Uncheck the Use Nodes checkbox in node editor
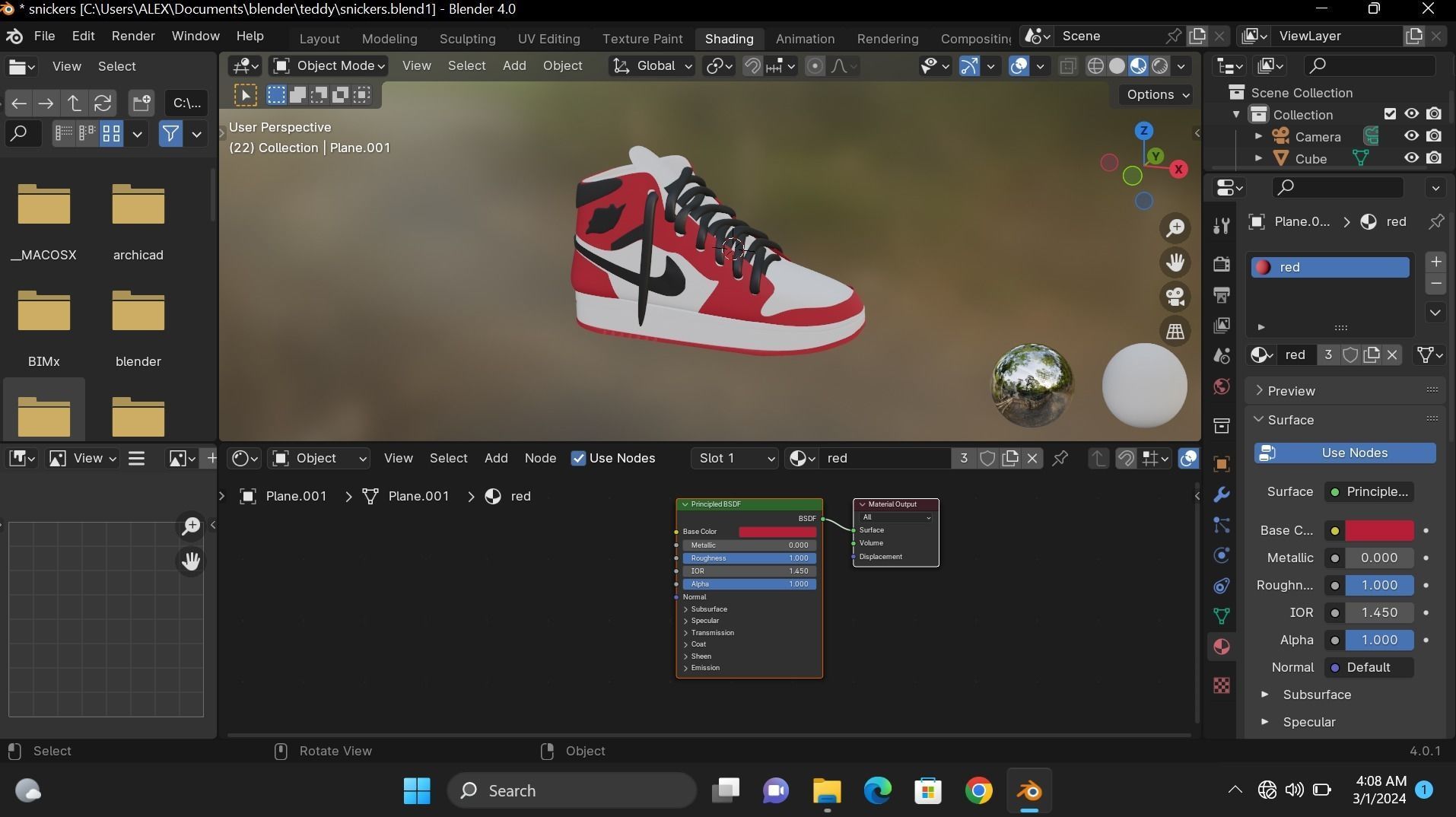 point(578,458)
